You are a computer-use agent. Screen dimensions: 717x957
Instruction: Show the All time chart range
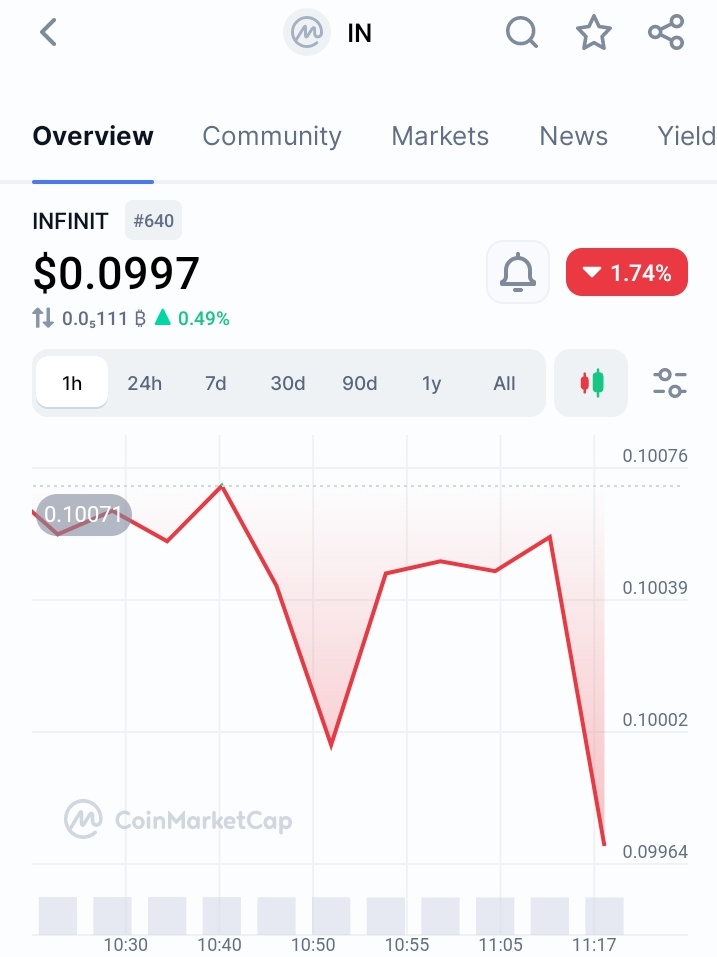click(x=504, y=383)
